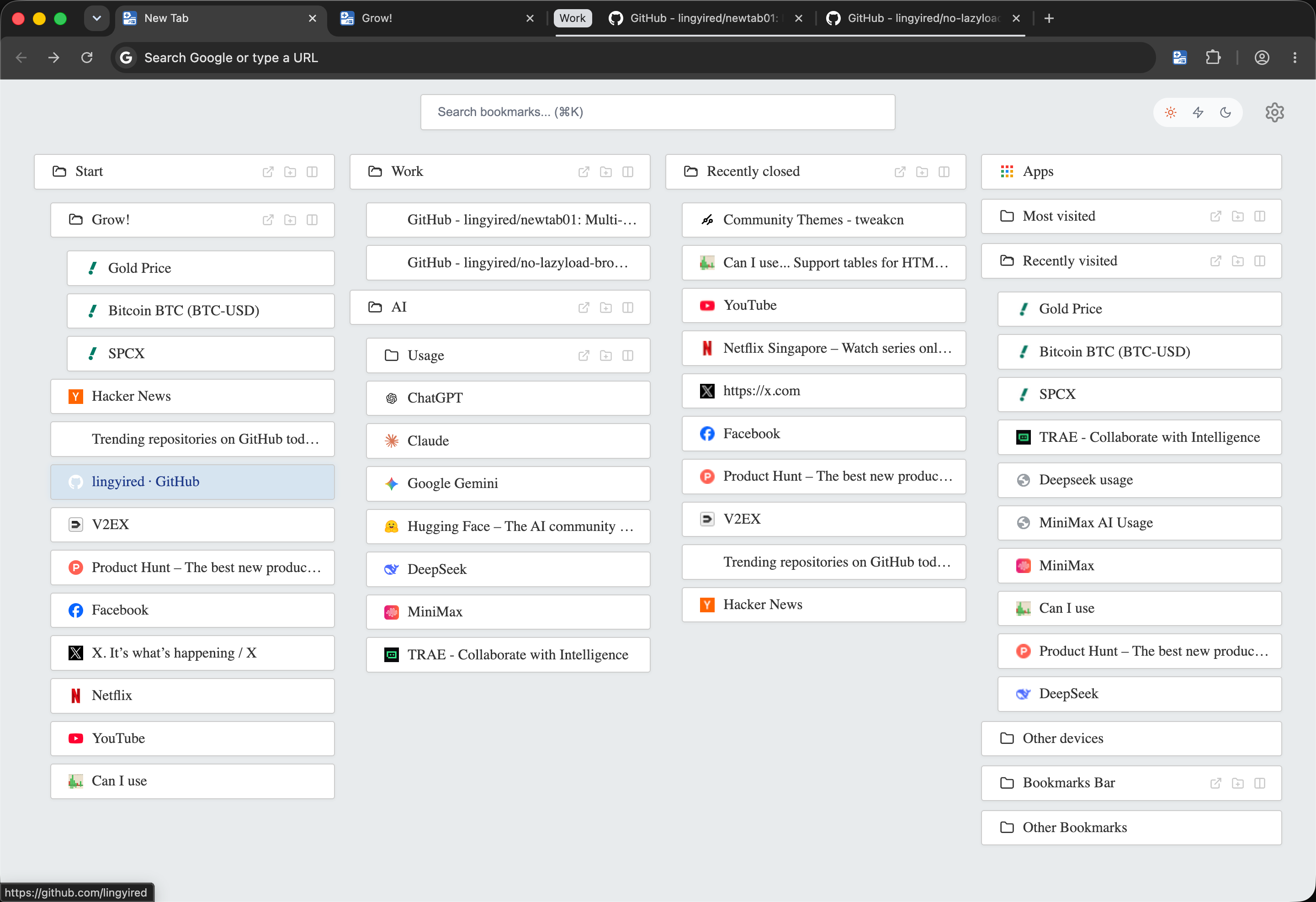
Task: Select the lightning-bolt theme option
Action: [1198, 112]
